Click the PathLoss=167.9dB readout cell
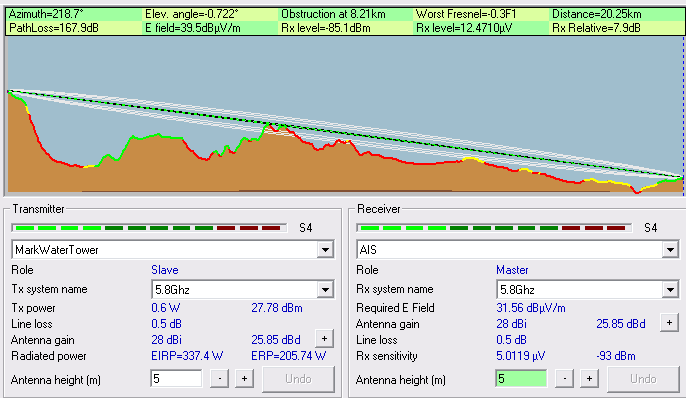This screenshot has height=398, width=686. [54, 28]
